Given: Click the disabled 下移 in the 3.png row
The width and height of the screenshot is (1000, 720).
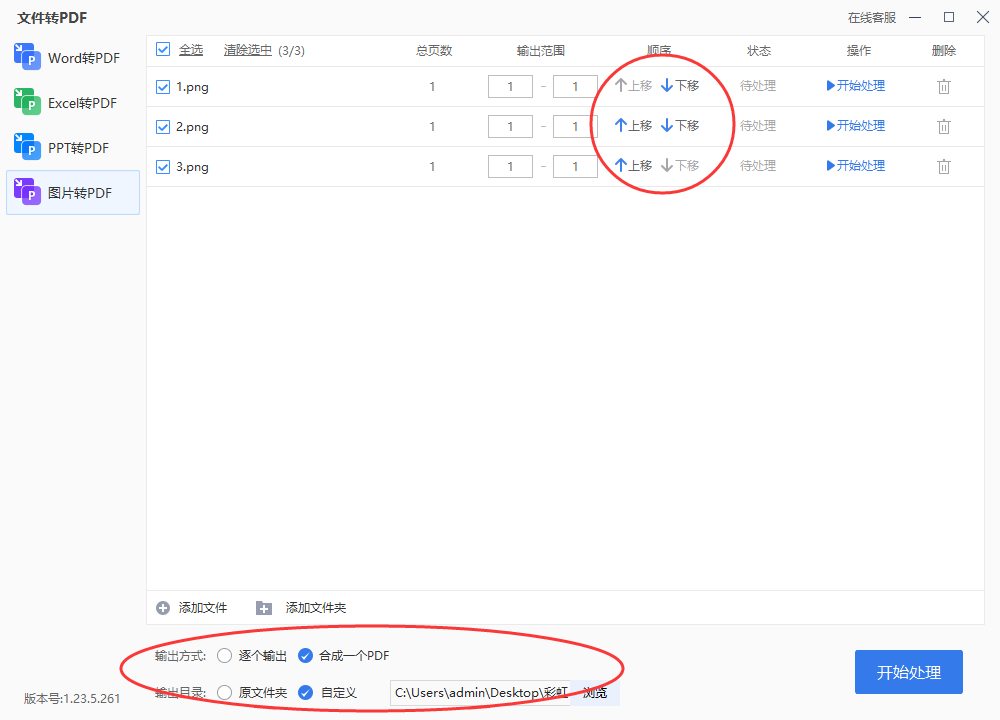Looking at the screenshot, I should point(680,166).
